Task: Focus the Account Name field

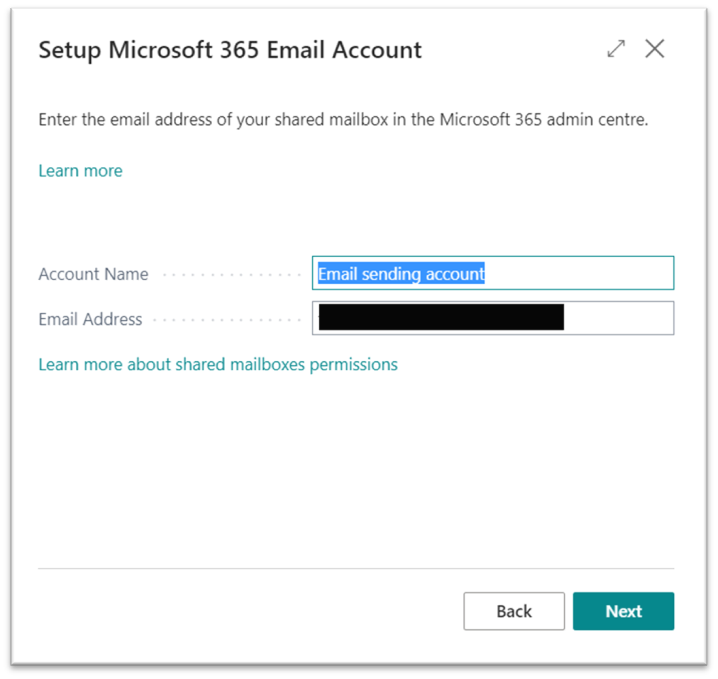Action: (x=493, y=273)
